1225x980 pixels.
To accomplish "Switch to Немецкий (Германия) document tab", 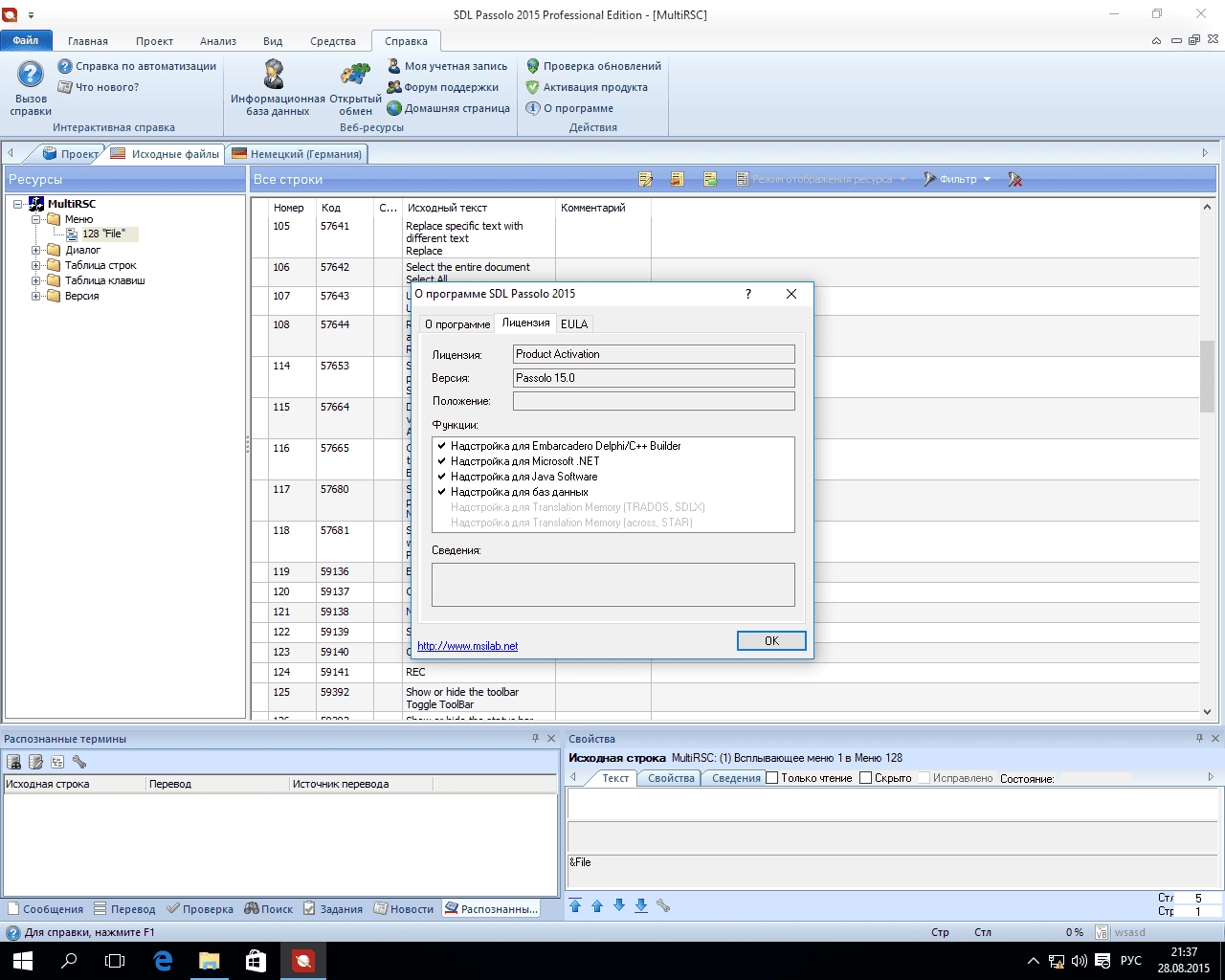I will click(297, 153).
